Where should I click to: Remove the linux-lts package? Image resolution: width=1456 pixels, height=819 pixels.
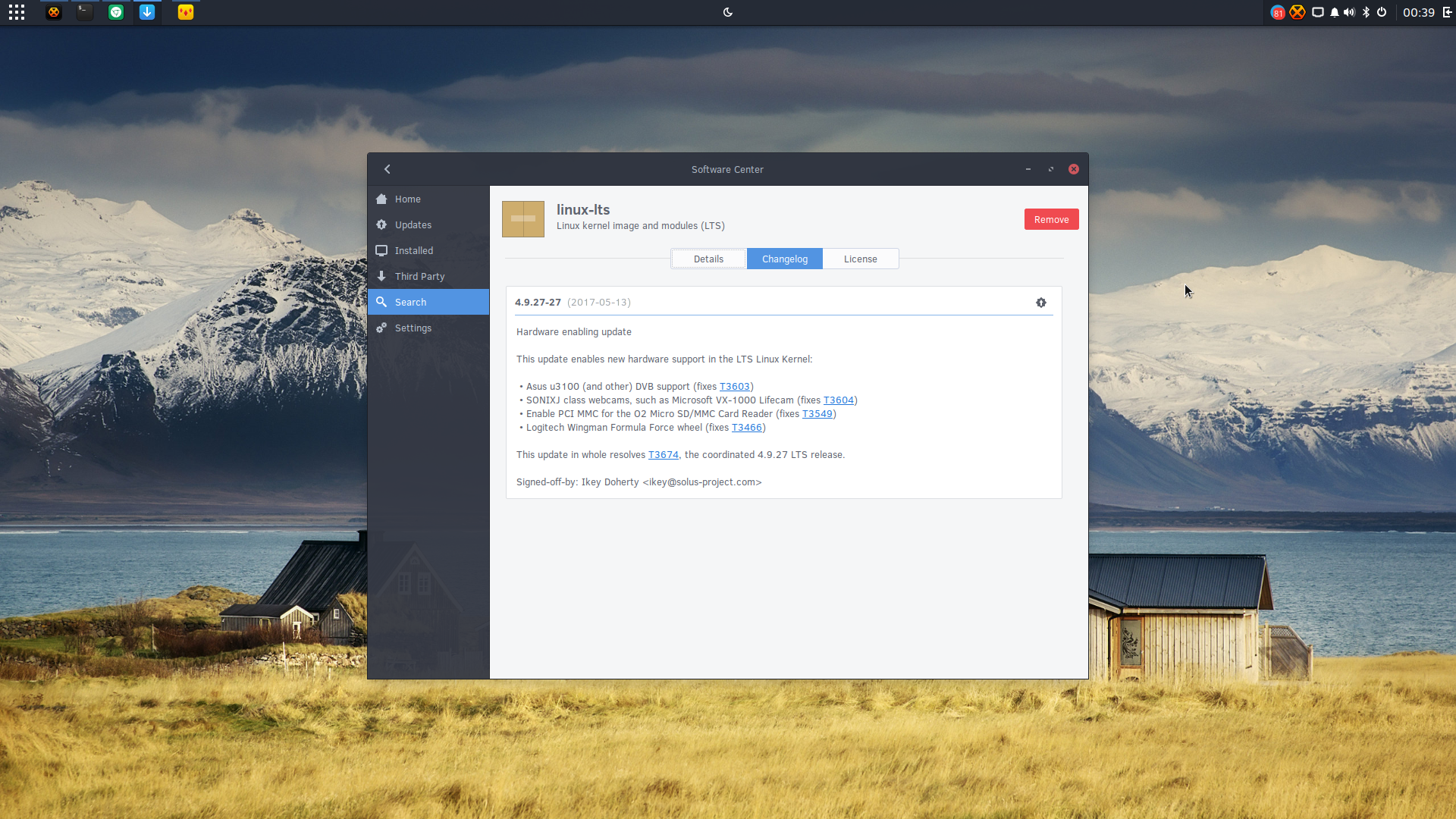[1051, 219]
